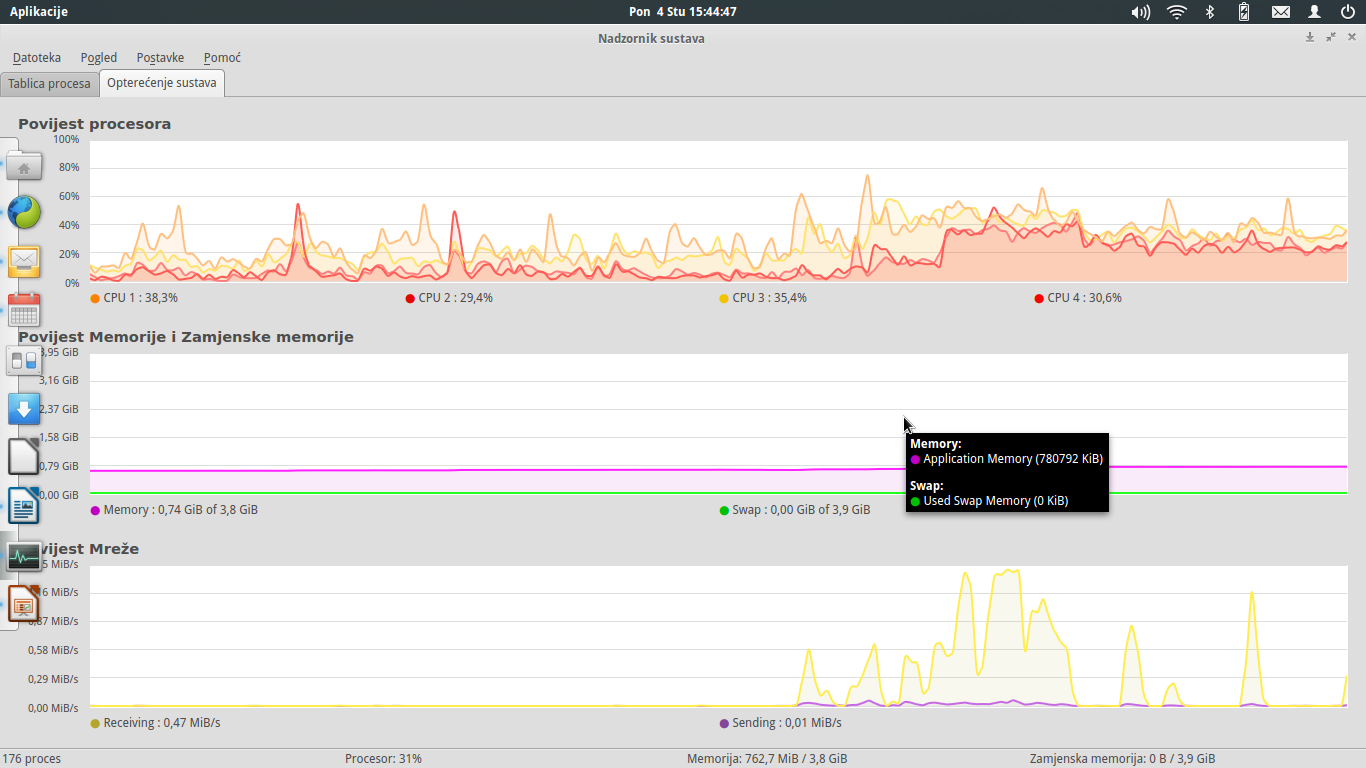Click the CPU 1 orange color swatch
This screenshot has width=1366, height=768.
pyautogui.click(x=95, y=298)
